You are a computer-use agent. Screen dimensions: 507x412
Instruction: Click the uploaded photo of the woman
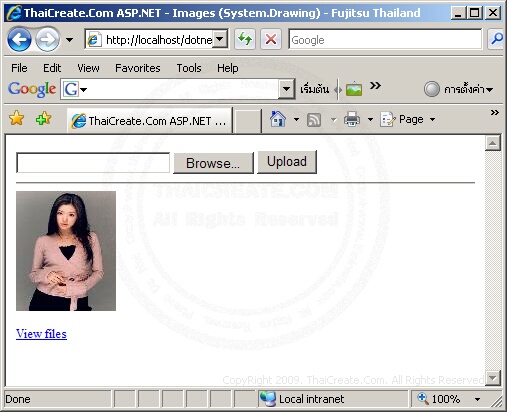pos(66,251)
